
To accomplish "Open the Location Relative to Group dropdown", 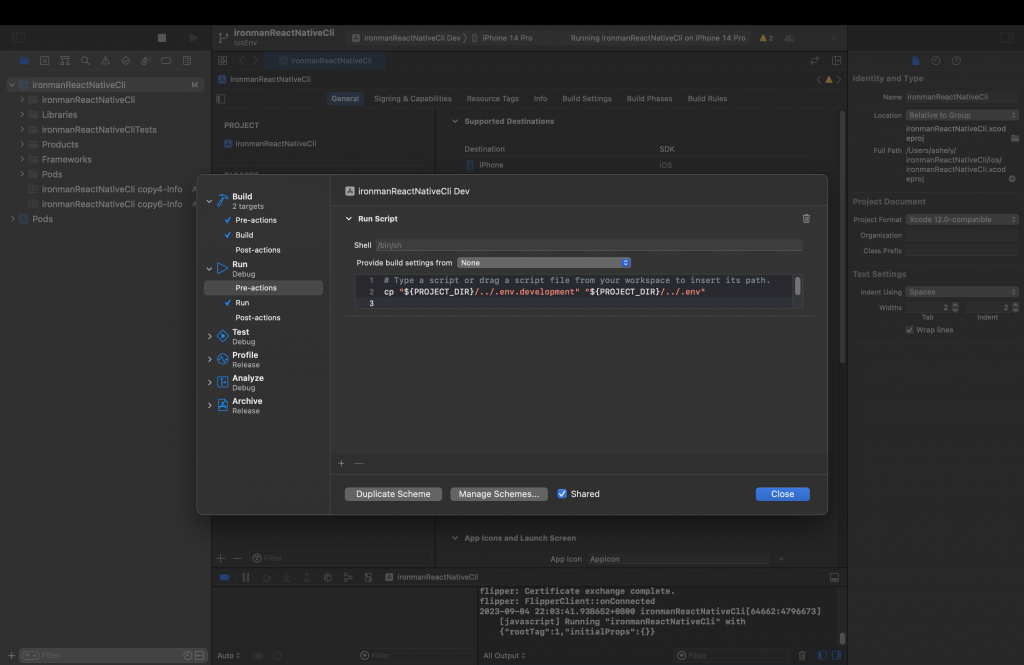I will tap(962, 115).
